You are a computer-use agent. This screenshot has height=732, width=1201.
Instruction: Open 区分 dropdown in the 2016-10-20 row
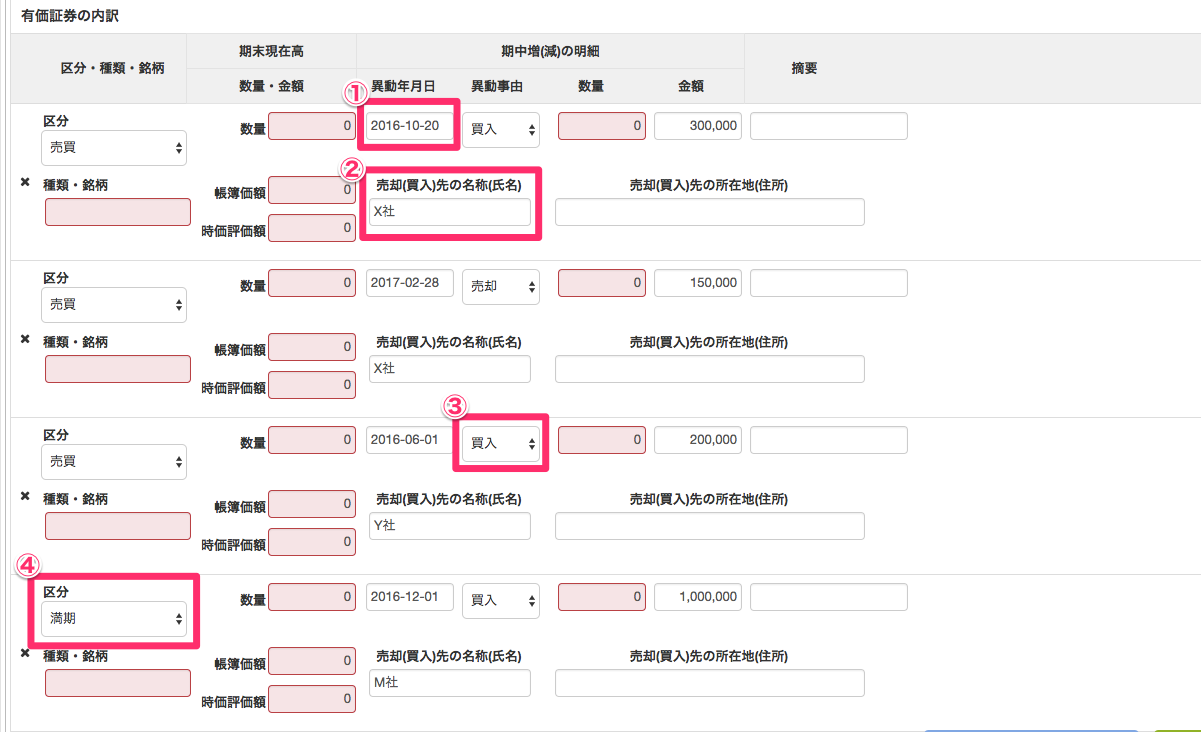[114, 148]
